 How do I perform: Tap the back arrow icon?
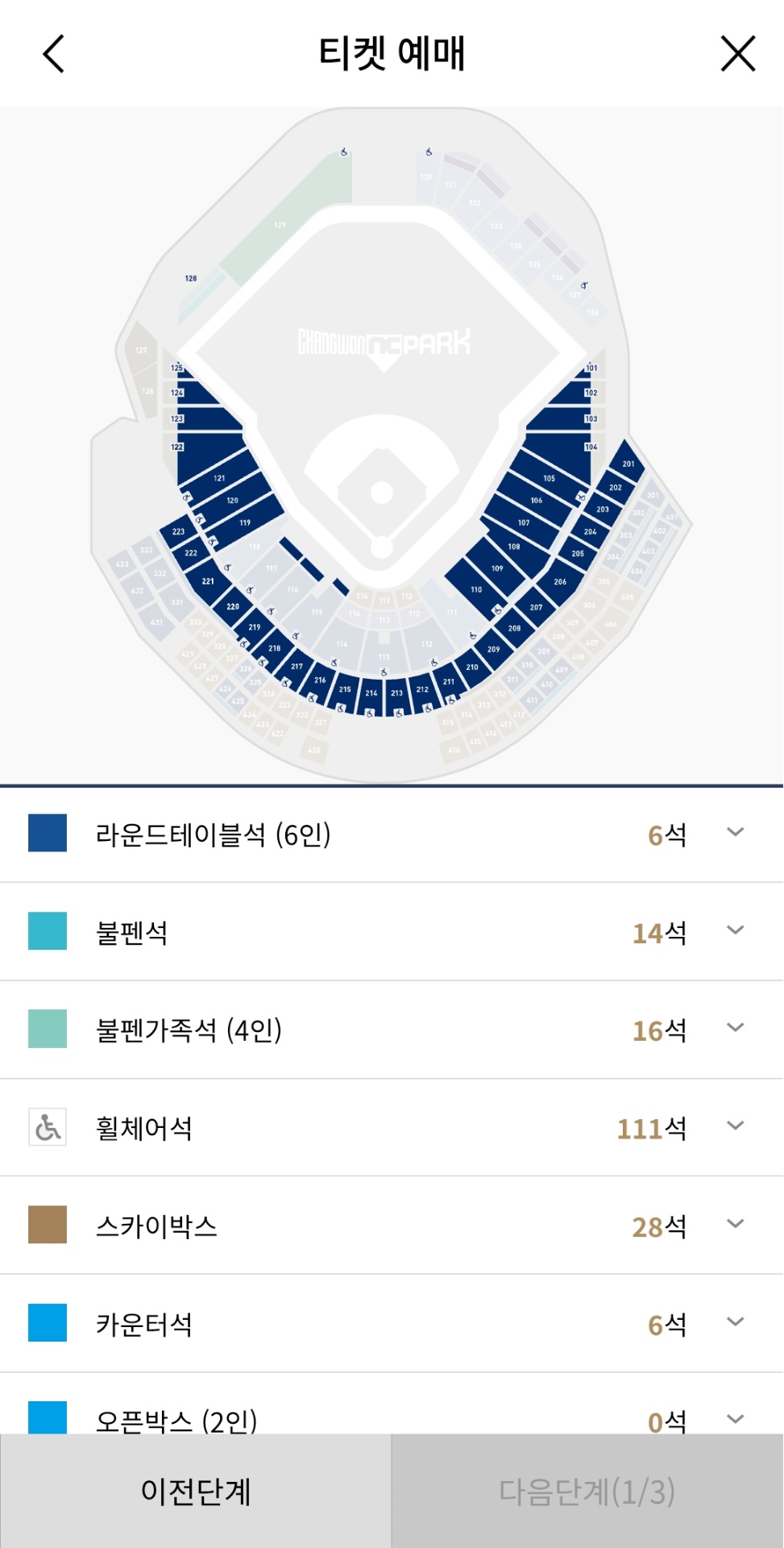pos(53,54)
